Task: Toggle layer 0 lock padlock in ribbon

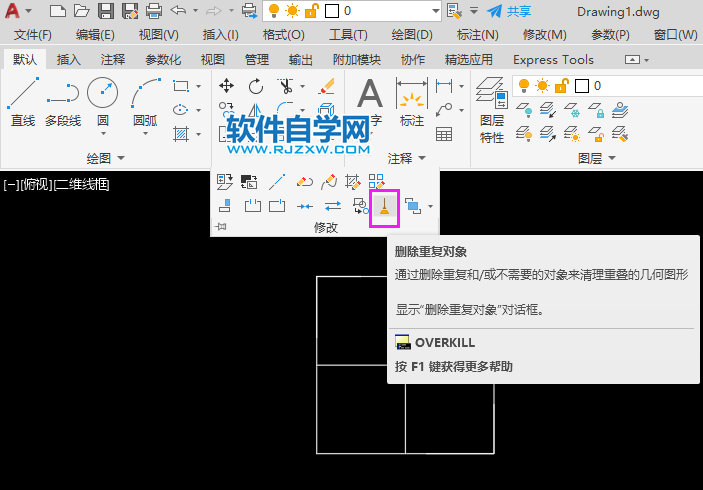Action: click(x=562, y=85)
